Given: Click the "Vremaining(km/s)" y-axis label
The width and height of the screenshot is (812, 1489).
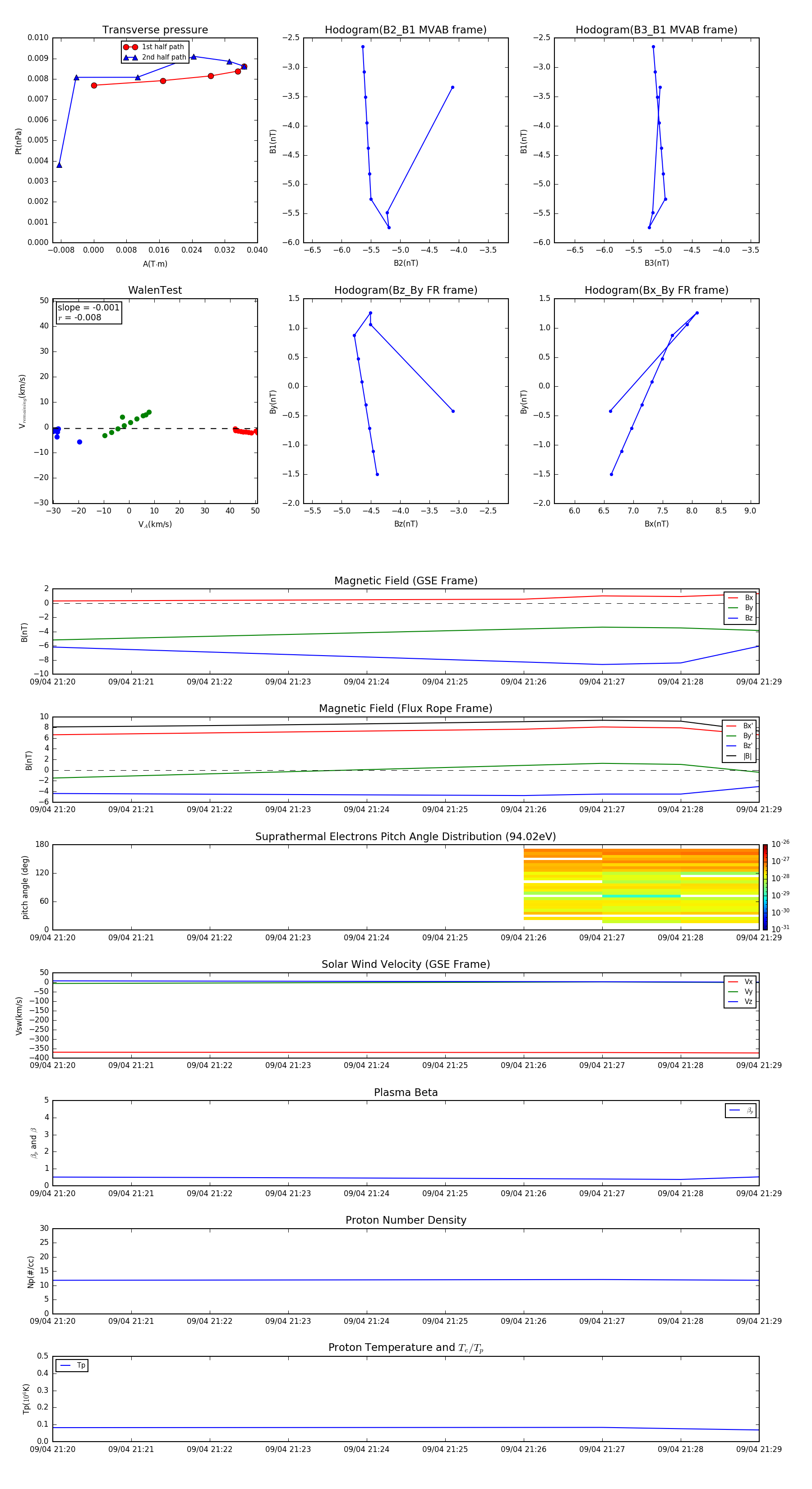Looking at the screenshot, I should click(23, 401).
